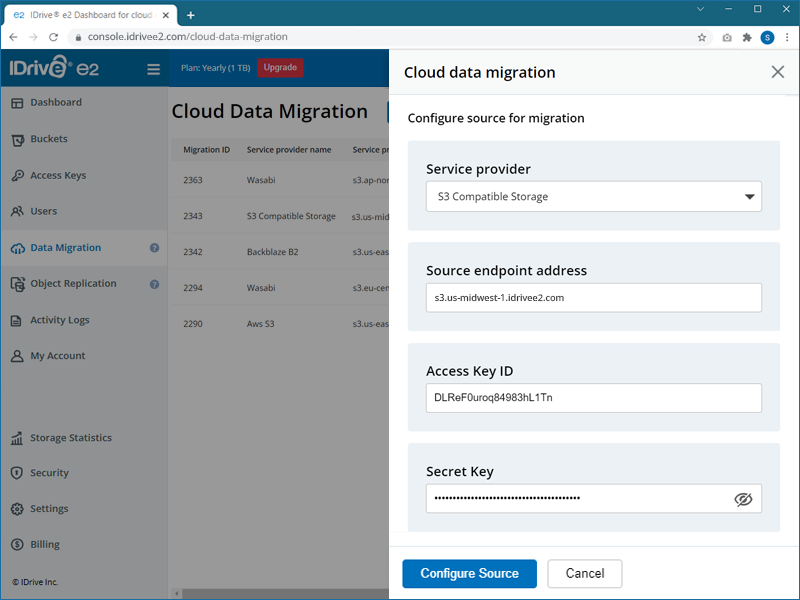Image resolution: width=800 pixels, height=600 pixels.
Task: Expand the Service provider dropdown
Action: pos(593,197)
